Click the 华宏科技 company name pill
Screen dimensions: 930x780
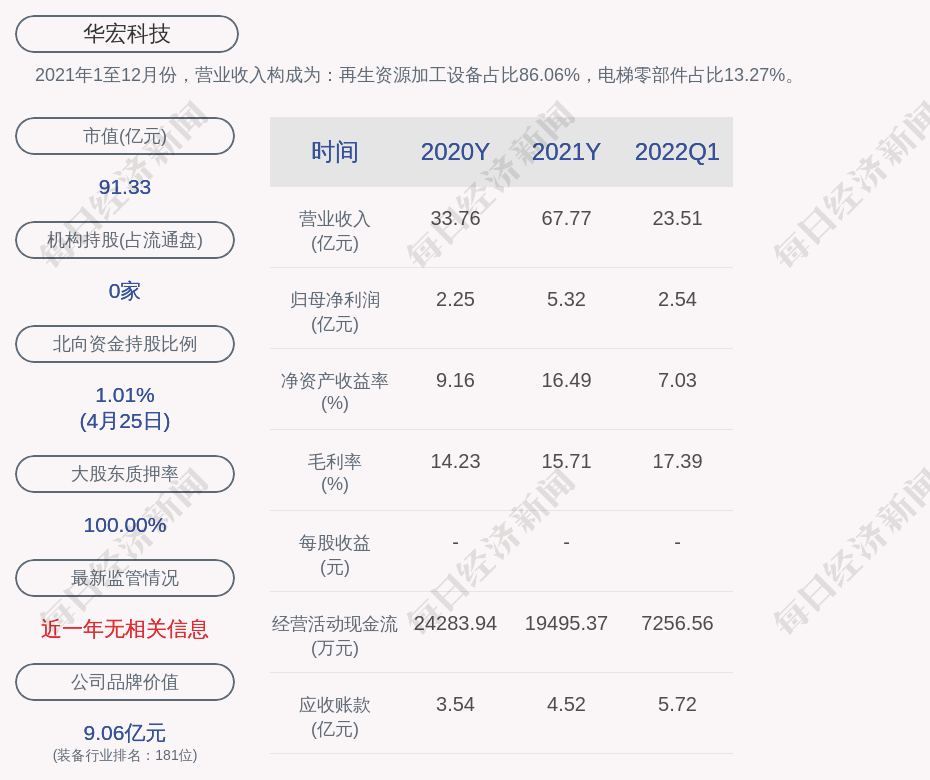(x=126, y=34)
